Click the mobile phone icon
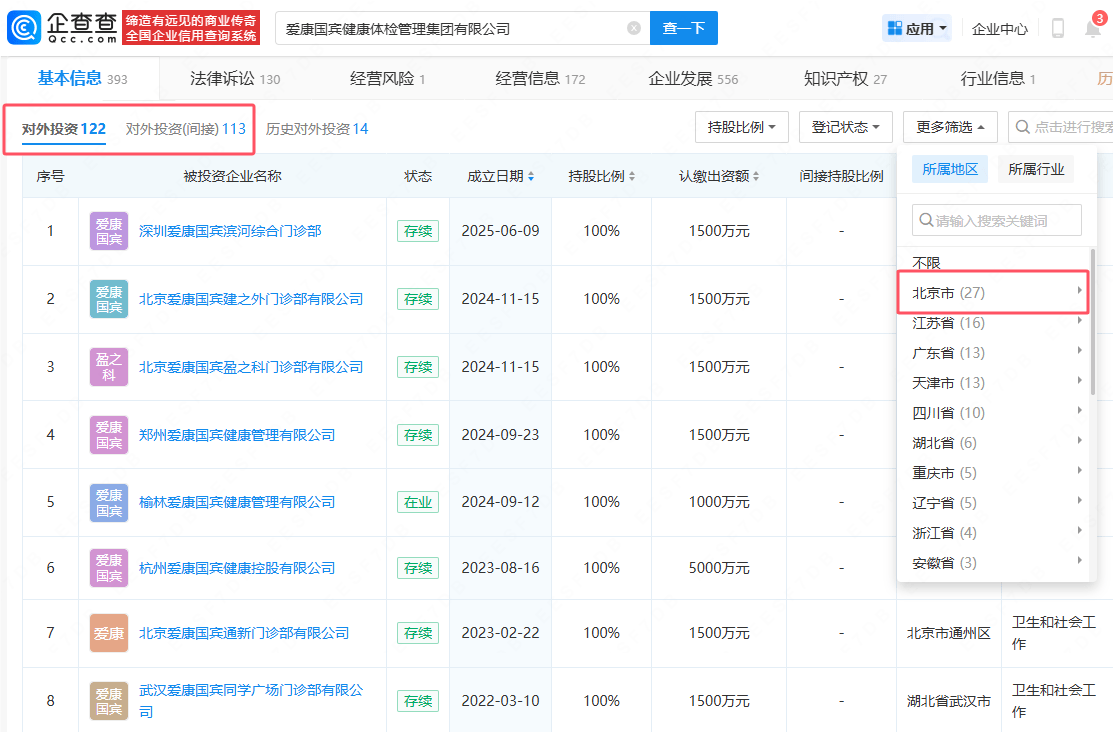Screen dimensions: 1113x732 pos(1057,29)
